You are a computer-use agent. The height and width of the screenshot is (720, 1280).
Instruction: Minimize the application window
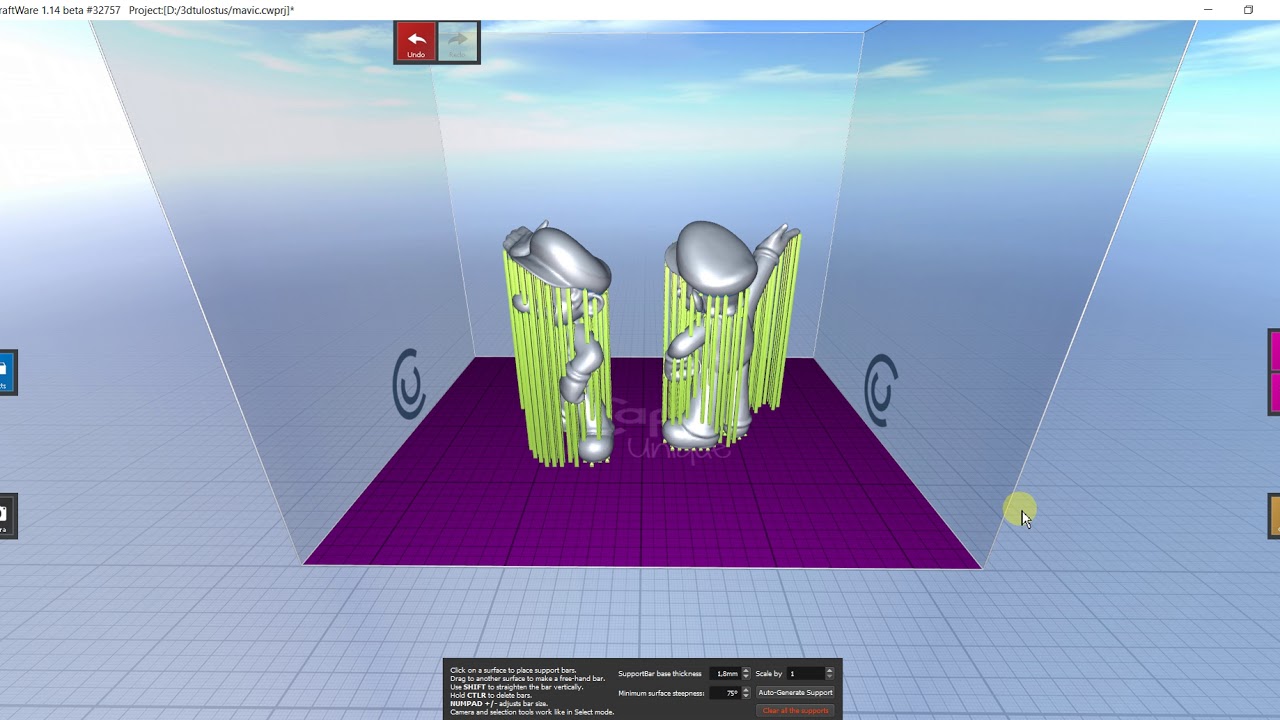coord(1208,10)
